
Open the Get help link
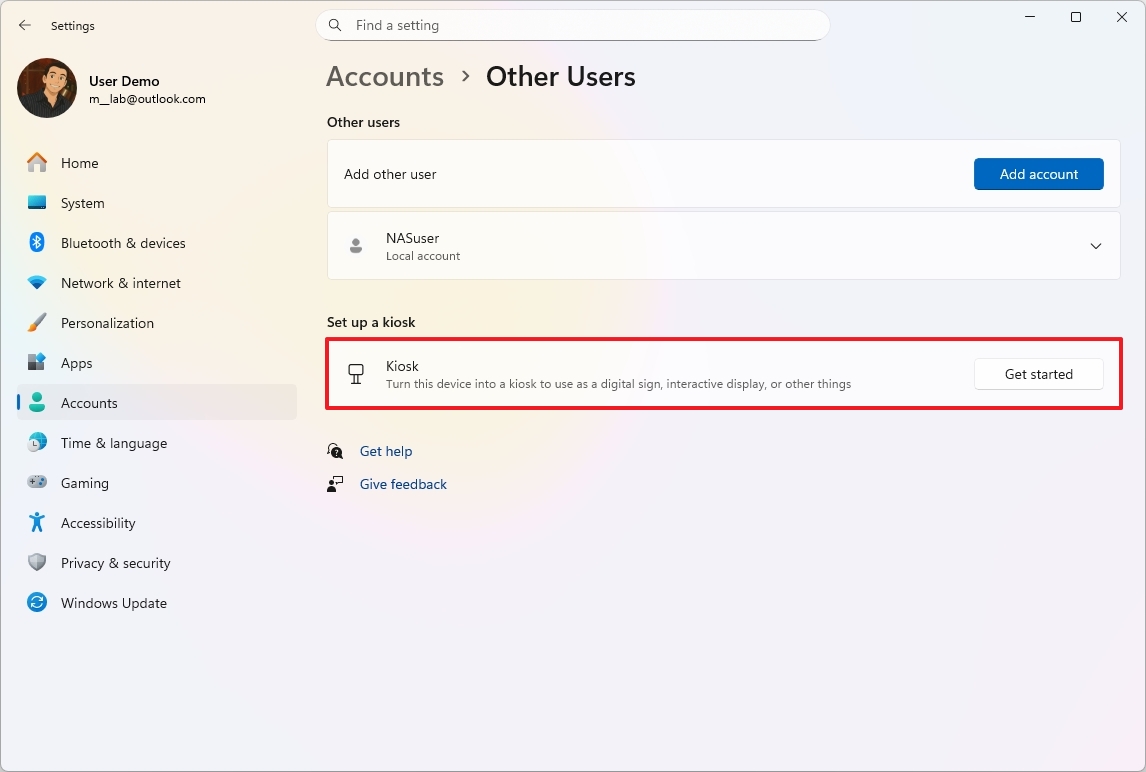point(386,451)
